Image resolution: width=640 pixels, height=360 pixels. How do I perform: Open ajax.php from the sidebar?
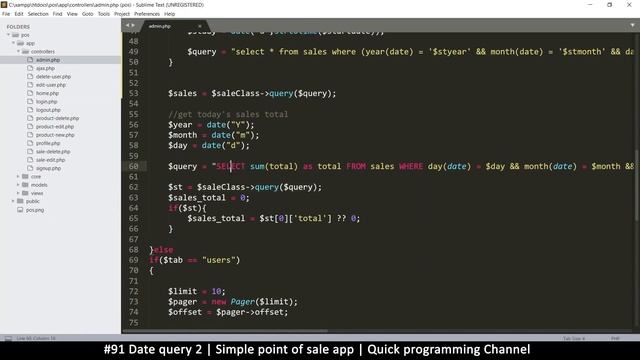click(45, 68)
